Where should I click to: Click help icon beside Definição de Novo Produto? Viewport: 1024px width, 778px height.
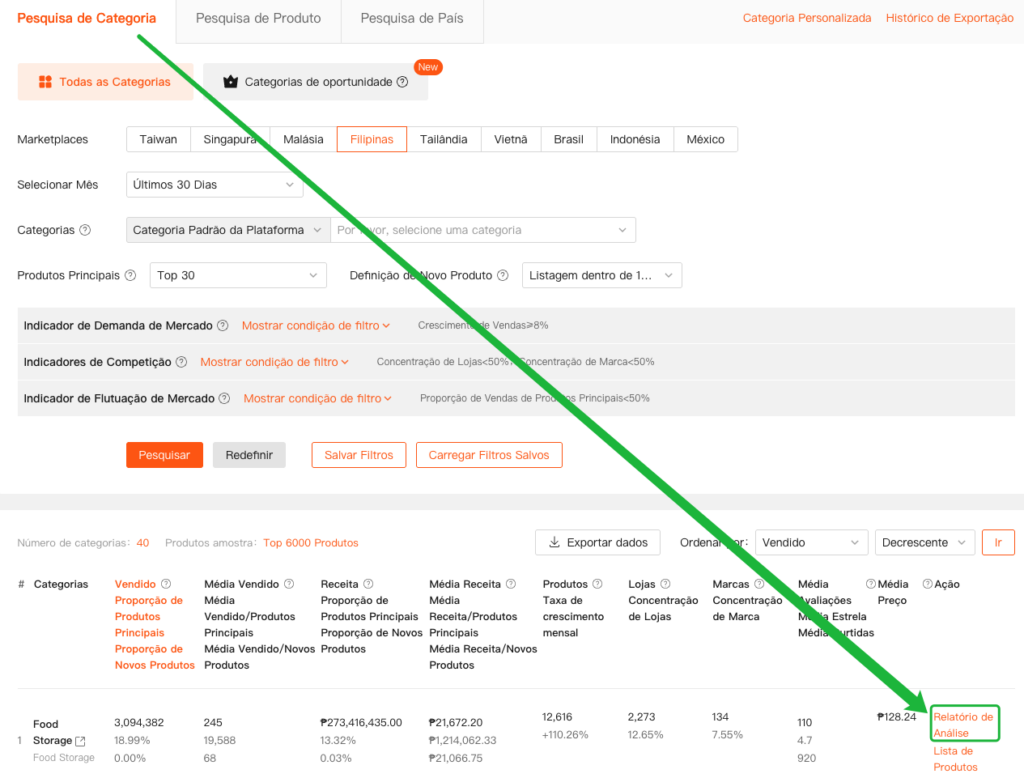pyautogui.click(x=502, y=275)
